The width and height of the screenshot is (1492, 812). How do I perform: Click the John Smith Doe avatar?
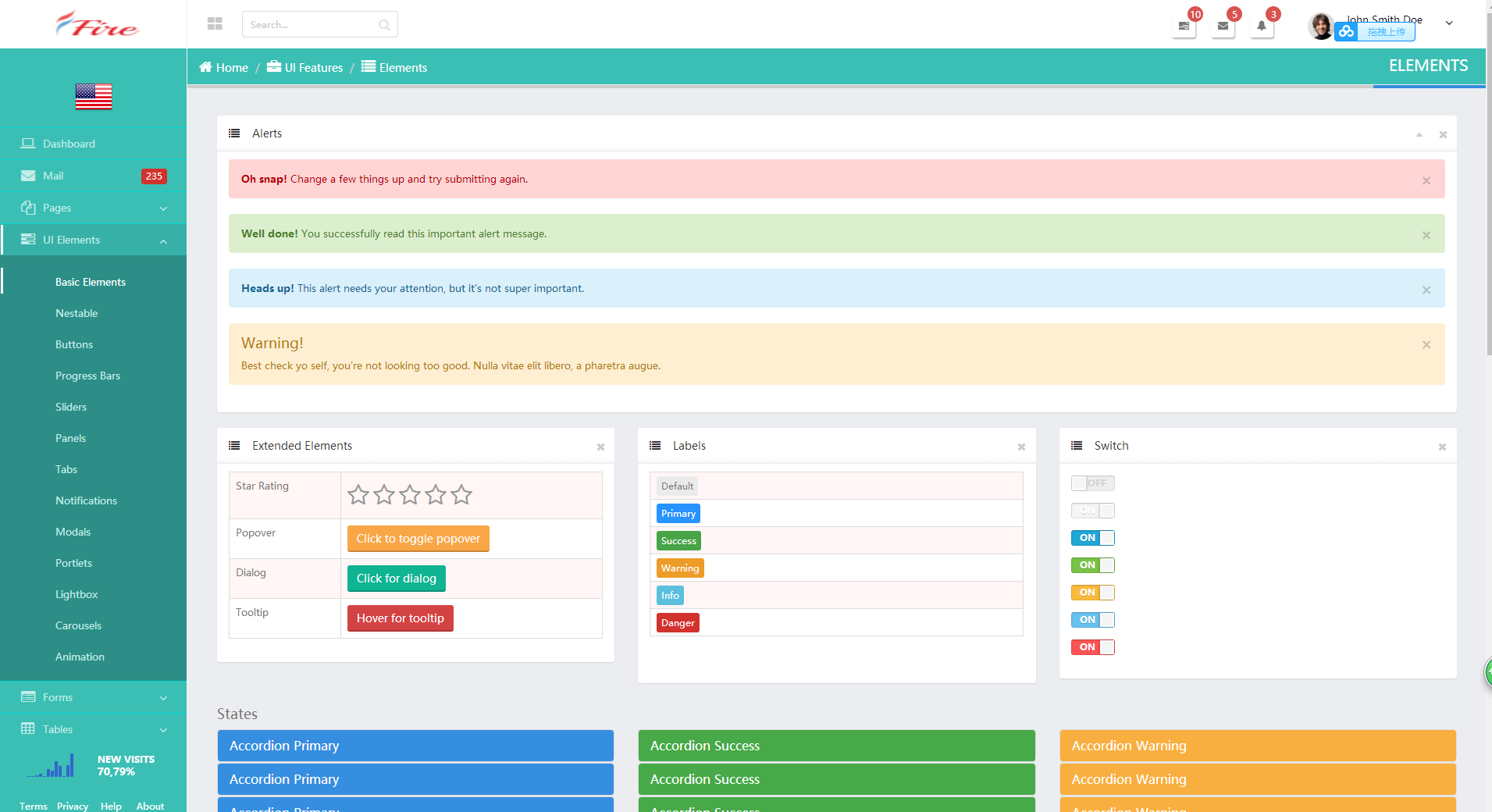[x=1320, y=26]
